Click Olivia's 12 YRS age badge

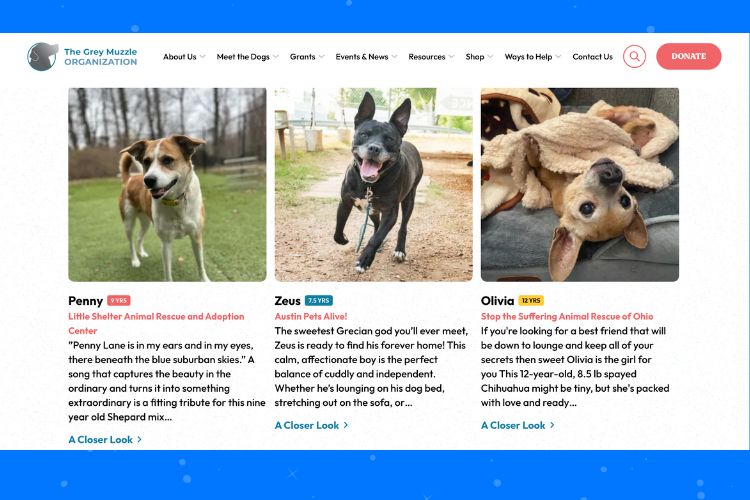pyautogui.click(x=531, y=300)
